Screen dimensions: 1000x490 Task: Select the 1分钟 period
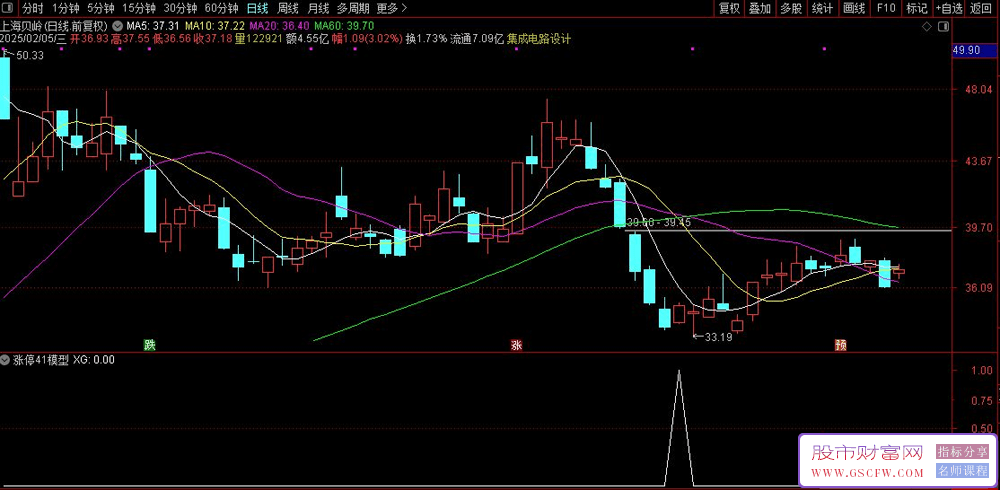click(65, 8)
